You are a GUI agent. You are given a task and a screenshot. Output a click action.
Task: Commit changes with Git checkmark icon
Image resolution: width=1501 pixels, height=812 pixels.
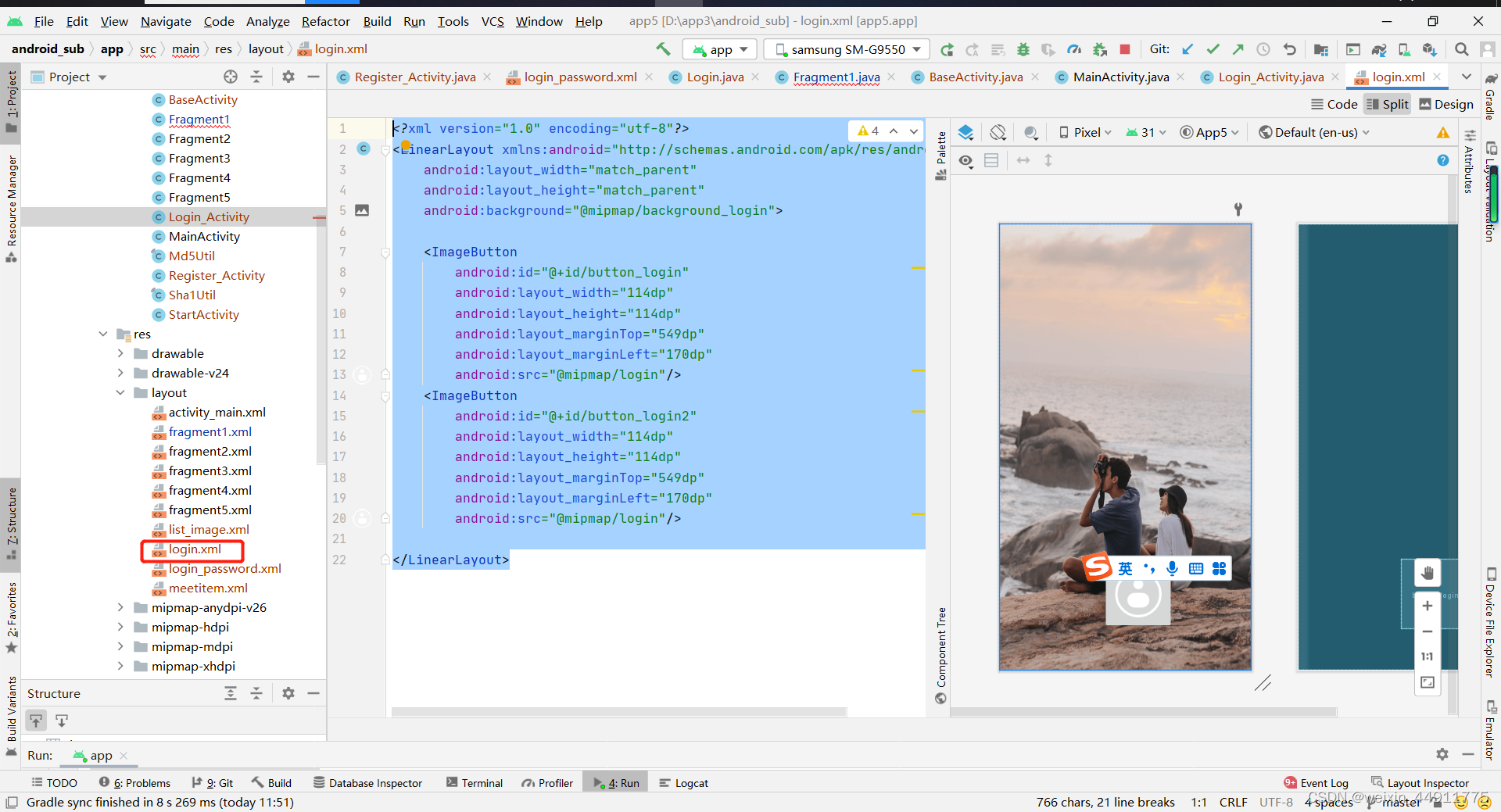click(x=1213, y=49)
